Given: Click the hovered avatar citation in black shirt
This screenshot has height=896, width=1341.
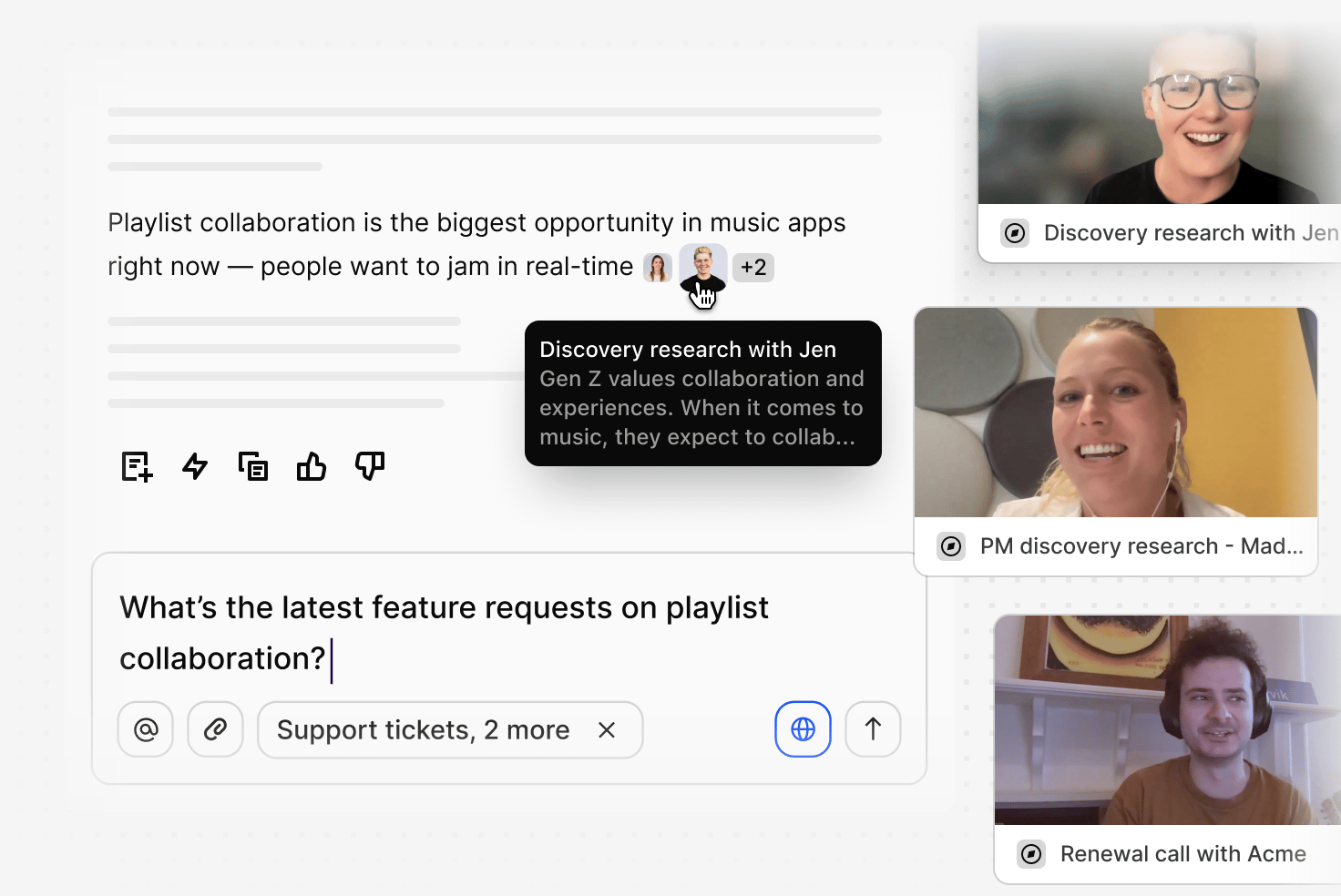Looking at the screenshot, I should tap(703, 267).
